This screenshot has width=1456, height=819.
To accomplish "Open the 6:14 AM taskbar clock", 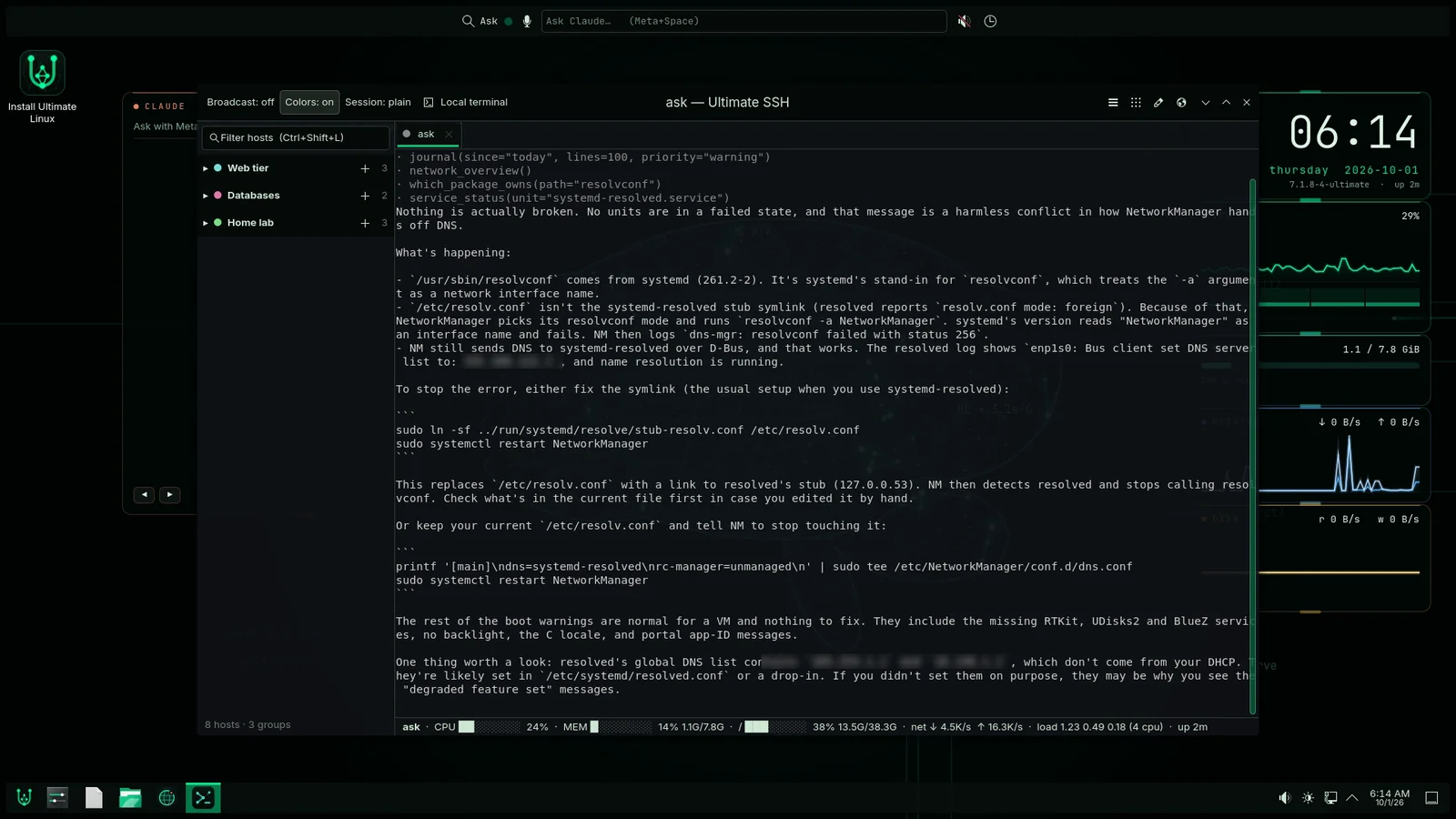I will (x=1390, y=798).
